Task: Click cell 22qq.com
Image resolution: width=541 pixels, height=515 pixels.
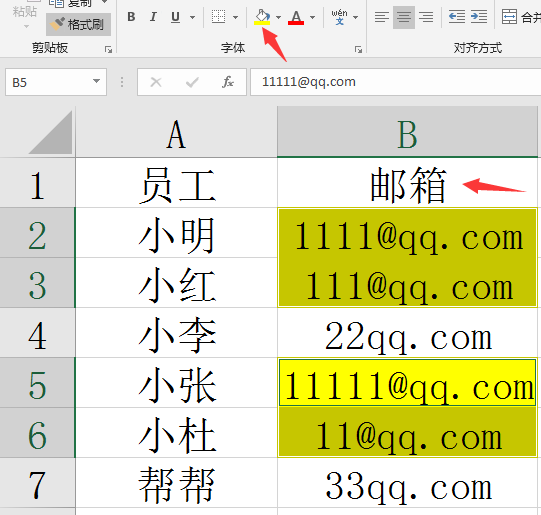Action: coord(407,333)
